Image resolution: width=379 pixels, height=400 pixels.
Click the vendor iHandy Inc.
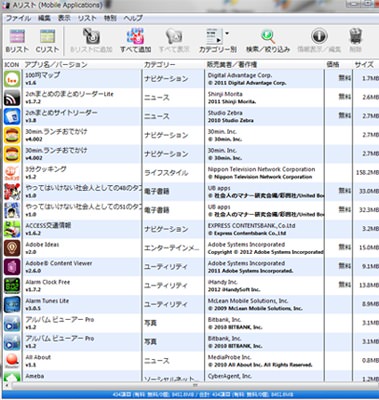223,282
